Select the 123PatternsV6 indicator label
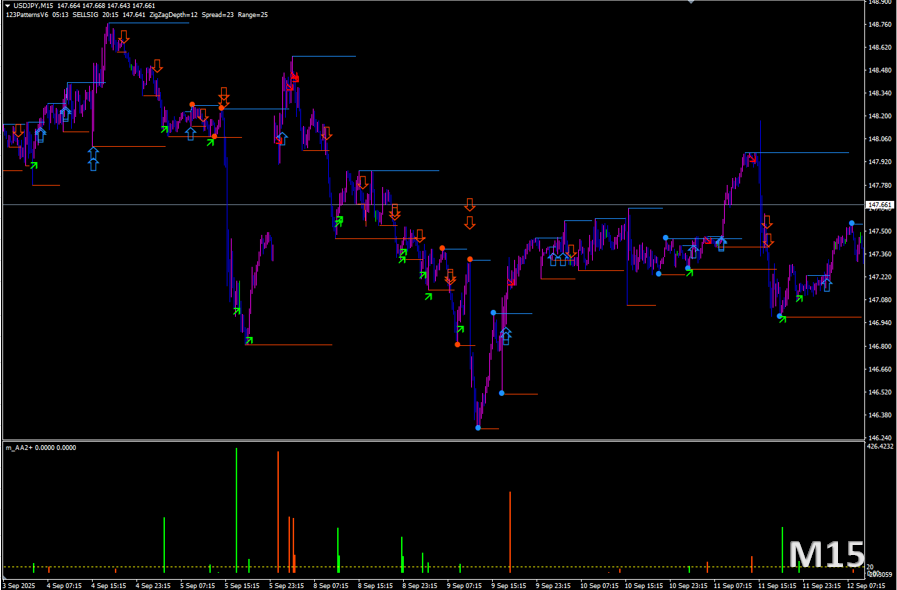The image size is (897, 590). (x=27, y=15)
